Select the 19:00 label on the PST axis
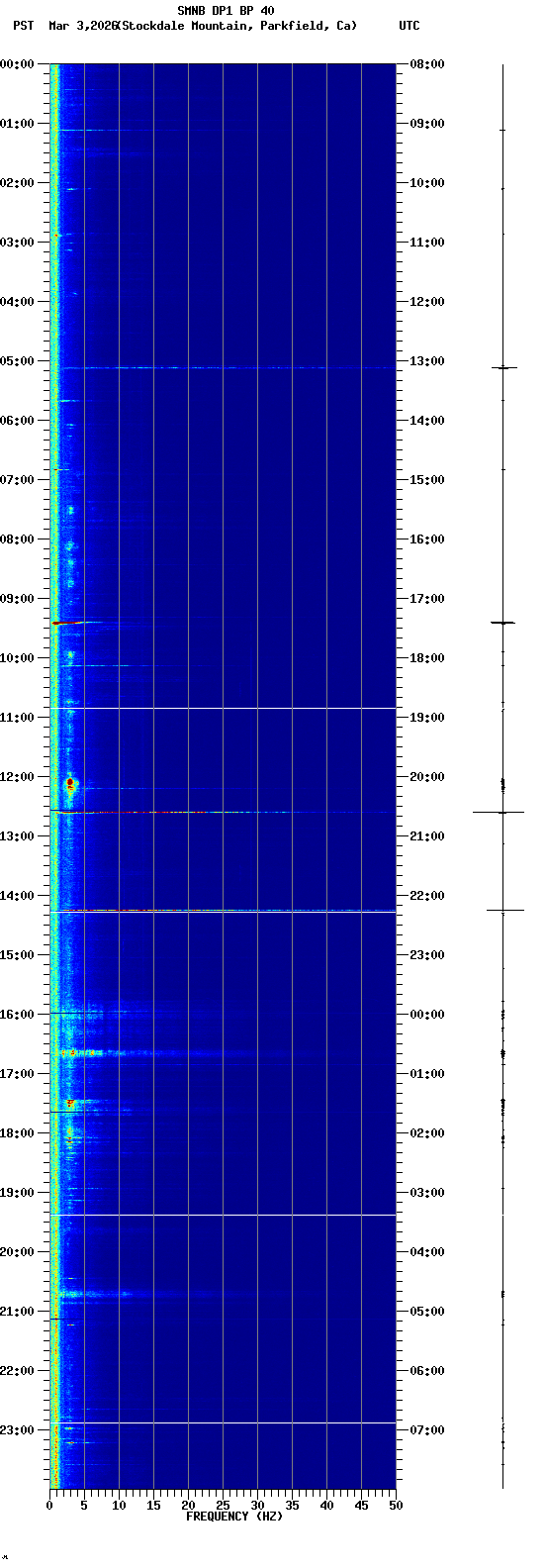 (18, 1193)
